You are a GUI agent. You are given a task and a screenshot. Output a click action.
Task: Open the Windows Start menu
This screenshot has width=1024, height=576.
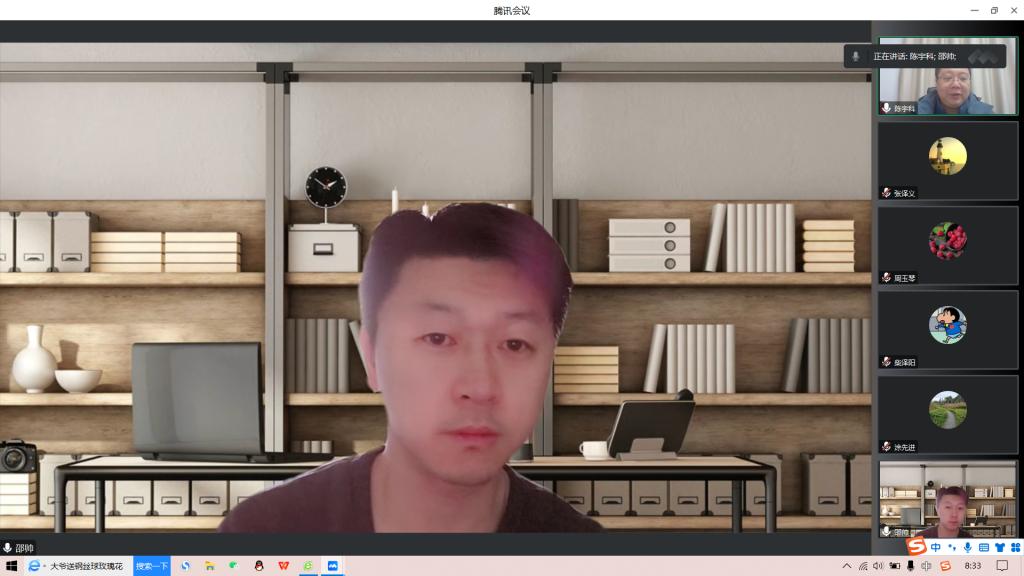click(x=12, y=566)
